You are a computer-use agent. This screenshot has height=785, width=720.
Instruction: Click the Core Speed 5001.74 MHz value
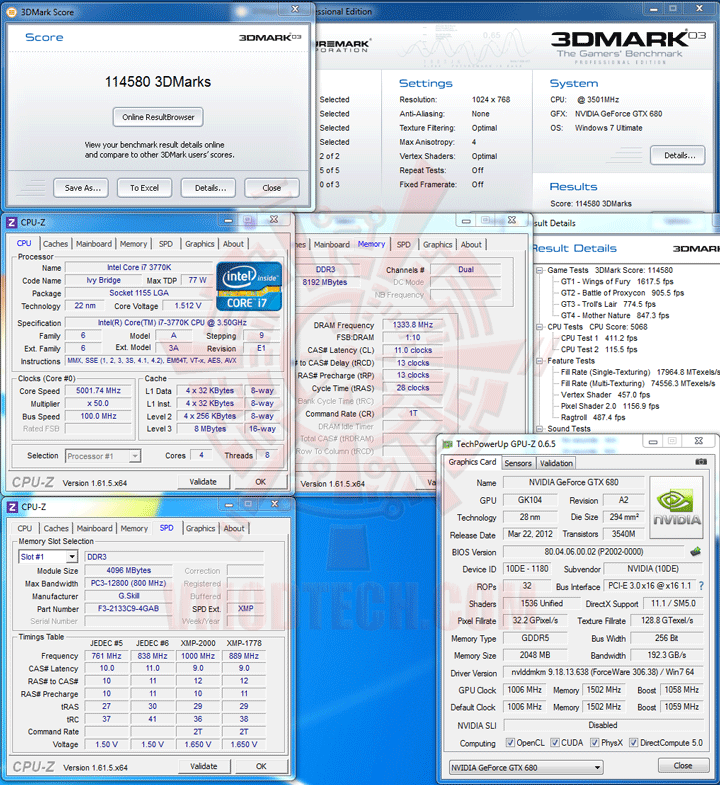99,390
